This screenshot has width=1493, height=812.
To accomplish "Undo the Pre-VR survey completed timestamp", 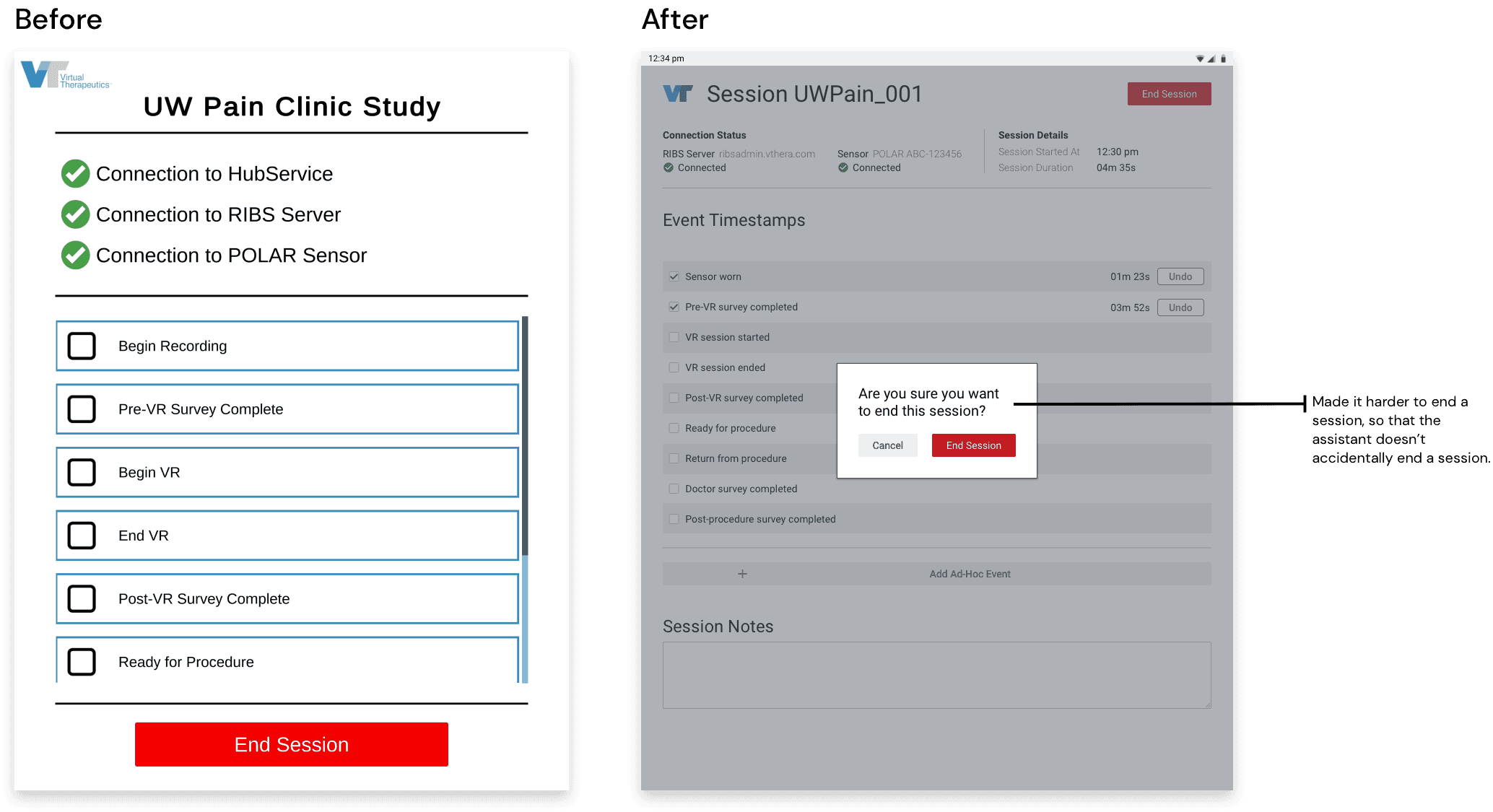I will (1180, 307).
